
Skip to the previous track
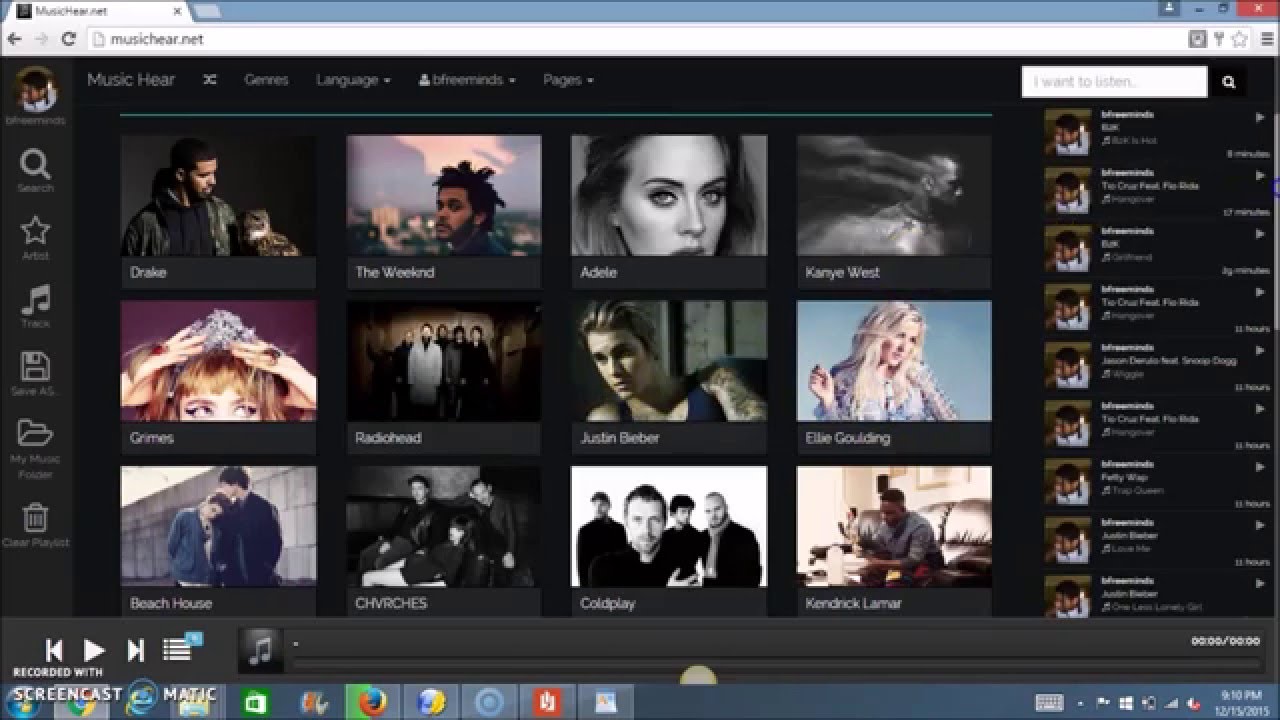click(55, 651)
